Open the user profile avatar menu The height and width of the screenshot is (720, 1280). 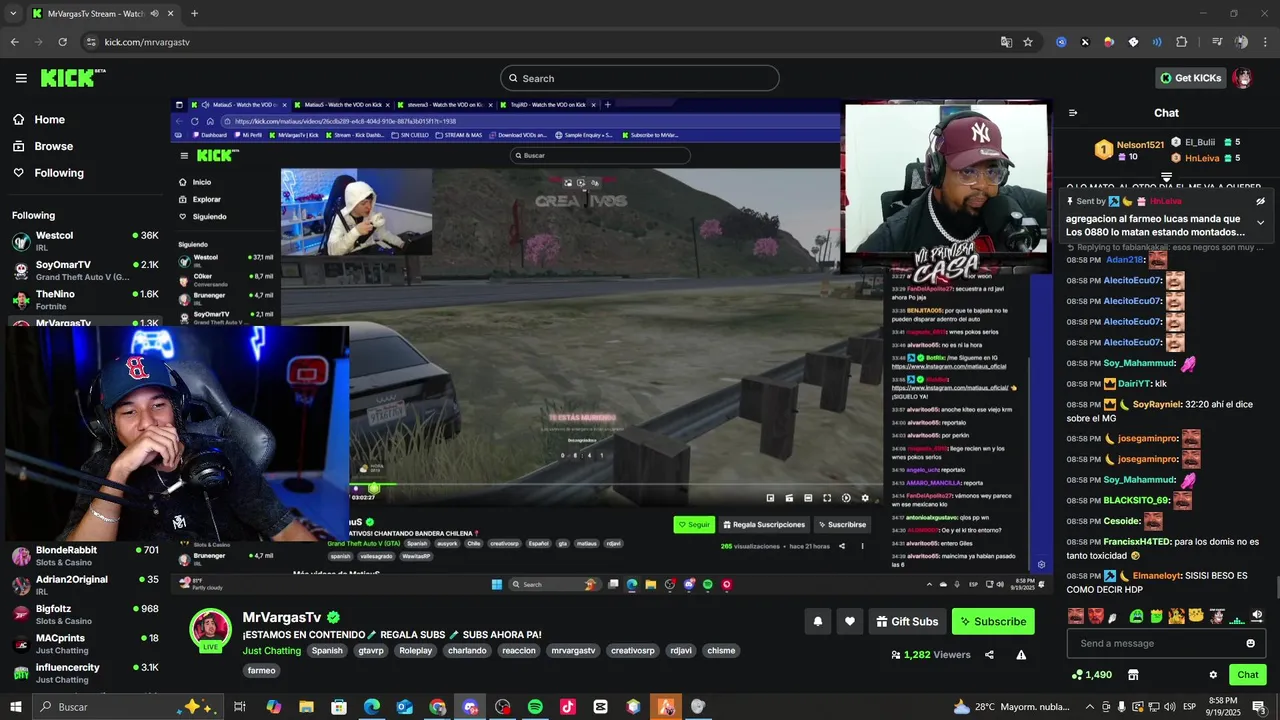click(x=1243, y=78)
